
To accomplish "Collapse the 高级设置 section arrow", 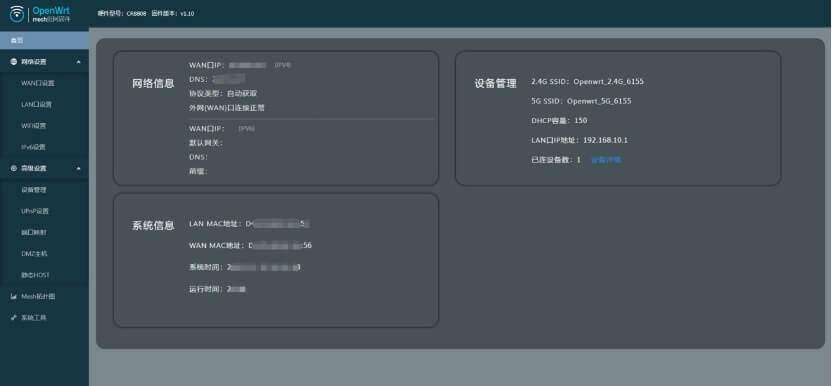I will 79,168.
